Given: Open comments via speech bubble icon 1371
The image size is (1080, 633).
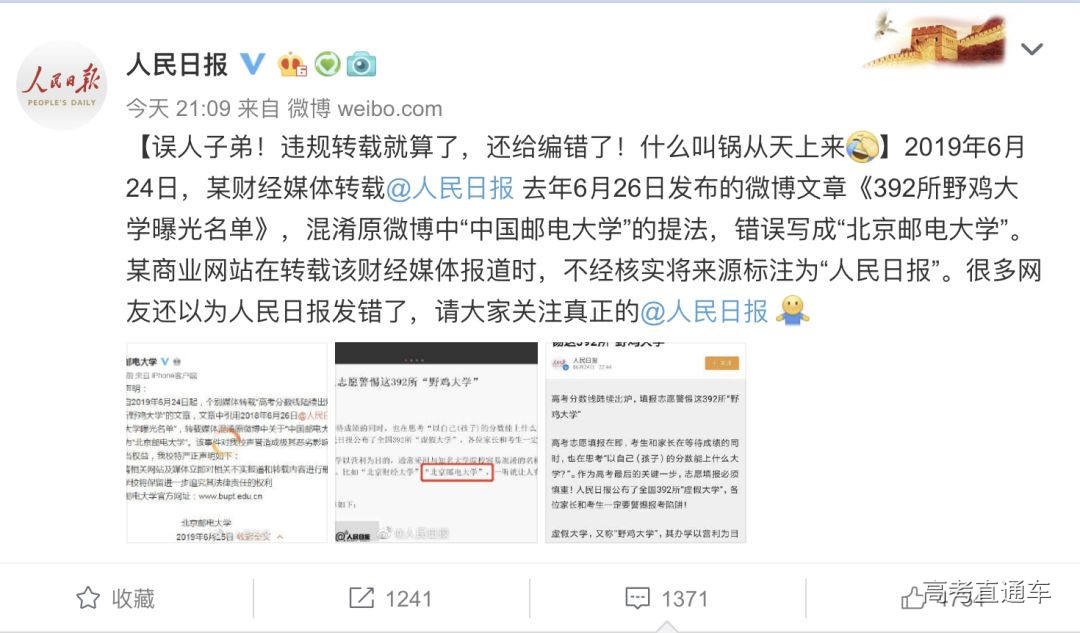Looking at the screenshot, I should pos(637,598).
